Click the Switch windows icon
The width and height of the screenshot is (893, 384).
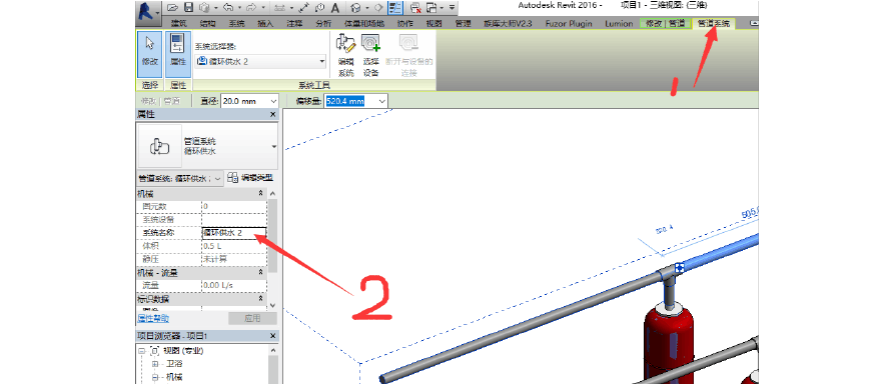pos(432,8)
